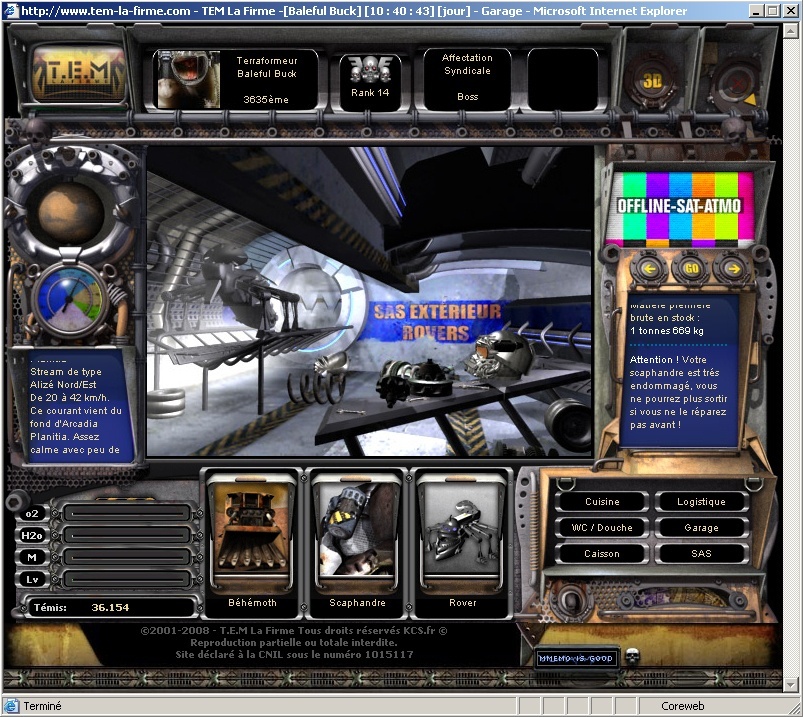Click the OFFLINE-SAT-ATMO screen
Viewport: 803px width, 717px height.
point(679,207)
